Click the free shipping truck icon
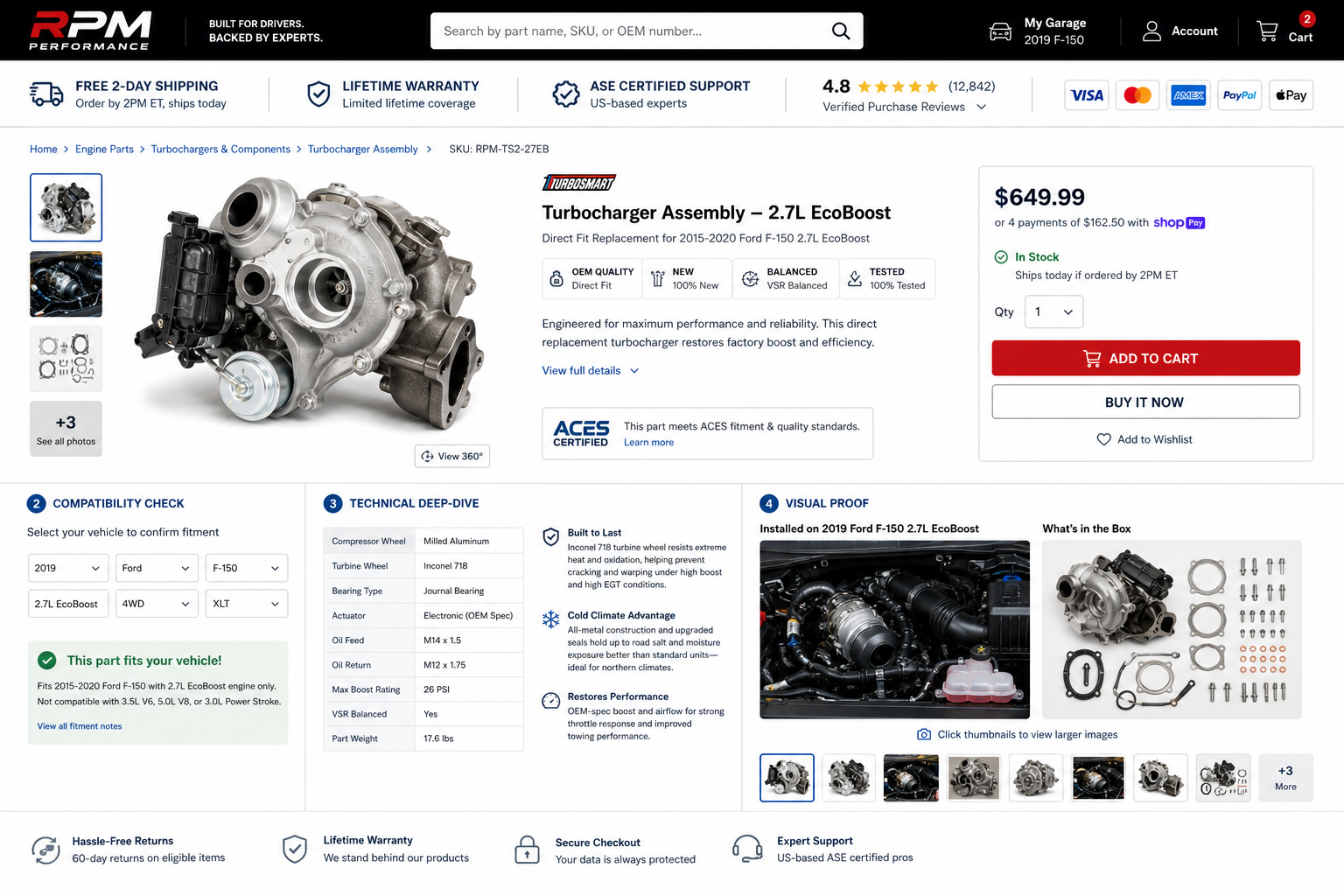Image resolution: width=1344 pixels, height=896 pixels. click(x=46, y=94)
